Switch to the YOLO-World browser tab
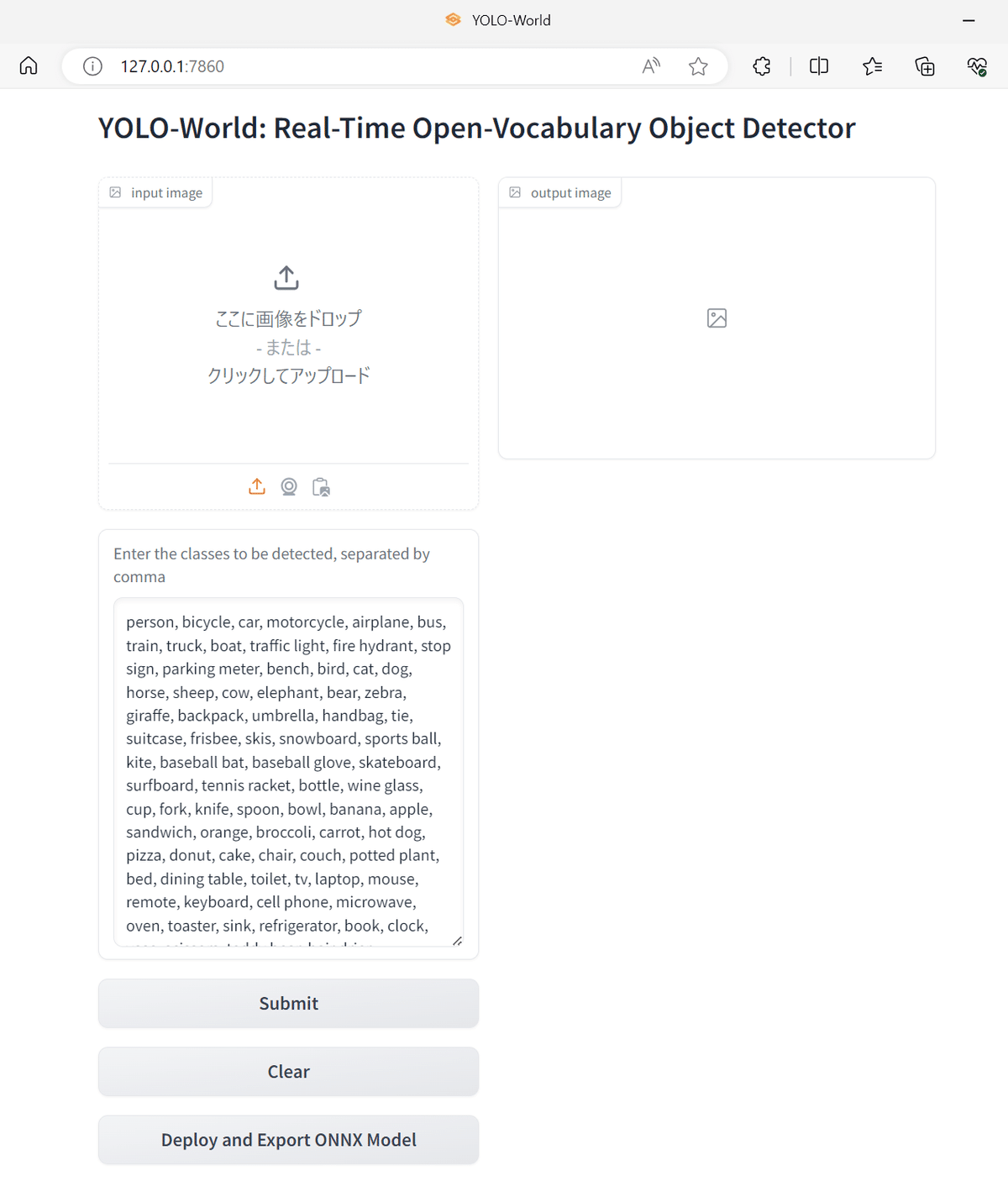 [497, 19]
